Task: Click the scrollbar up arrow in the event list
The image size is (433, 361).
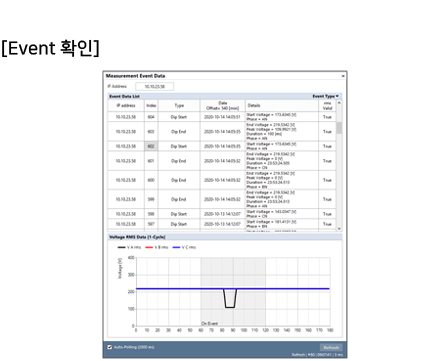Action: (x=339, y=103)
